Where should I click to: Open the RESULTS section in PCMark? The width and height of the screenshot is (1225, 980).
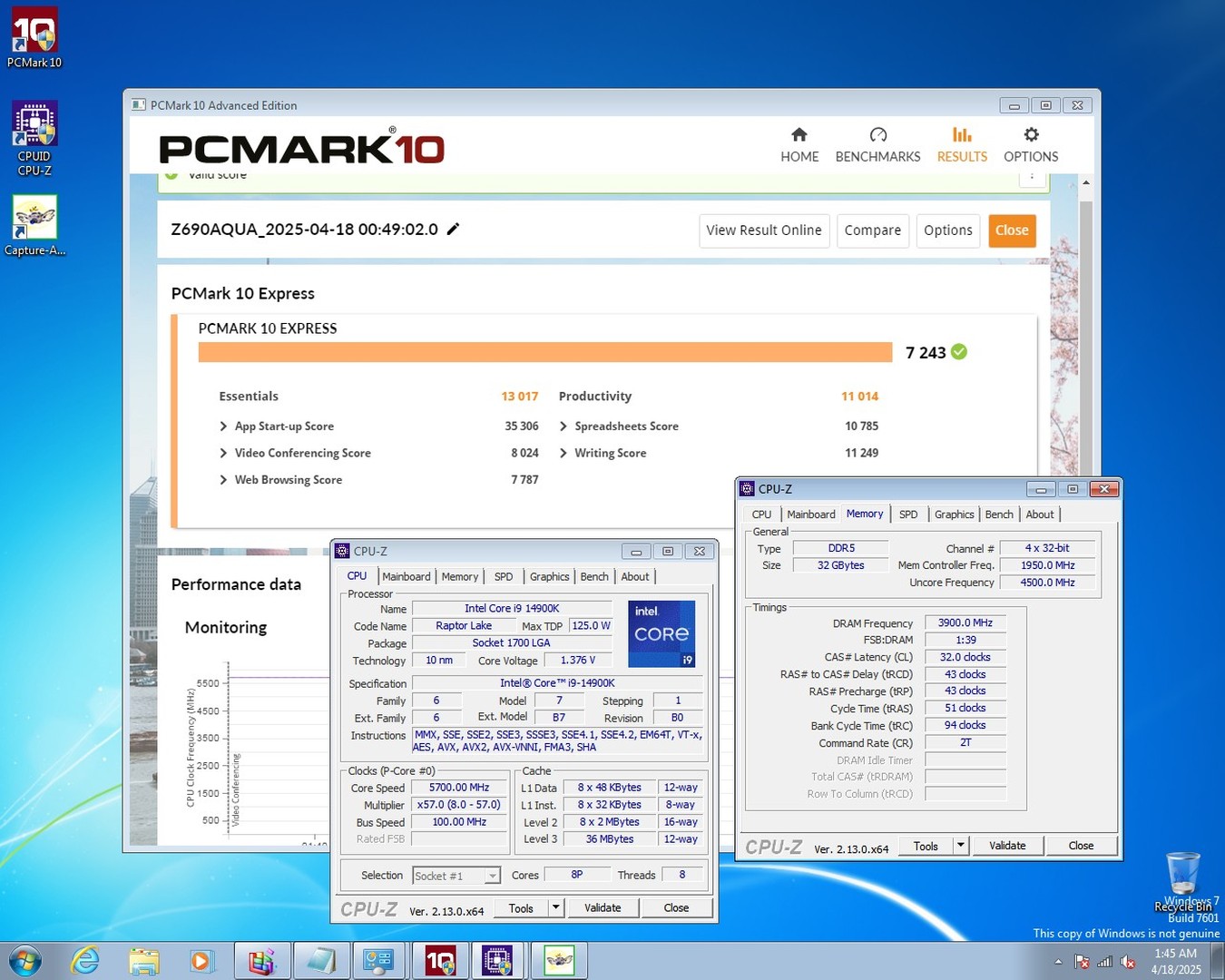(962, 145)
